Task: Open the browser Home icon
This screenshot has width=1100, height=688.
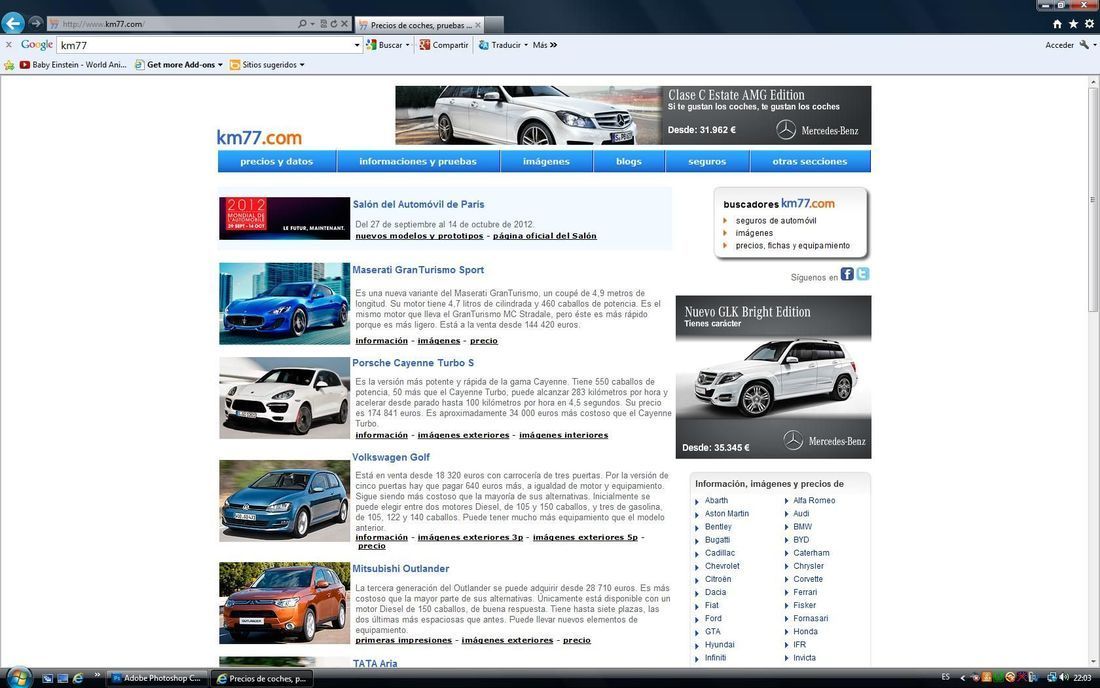Action: (x=1057, y=24)
